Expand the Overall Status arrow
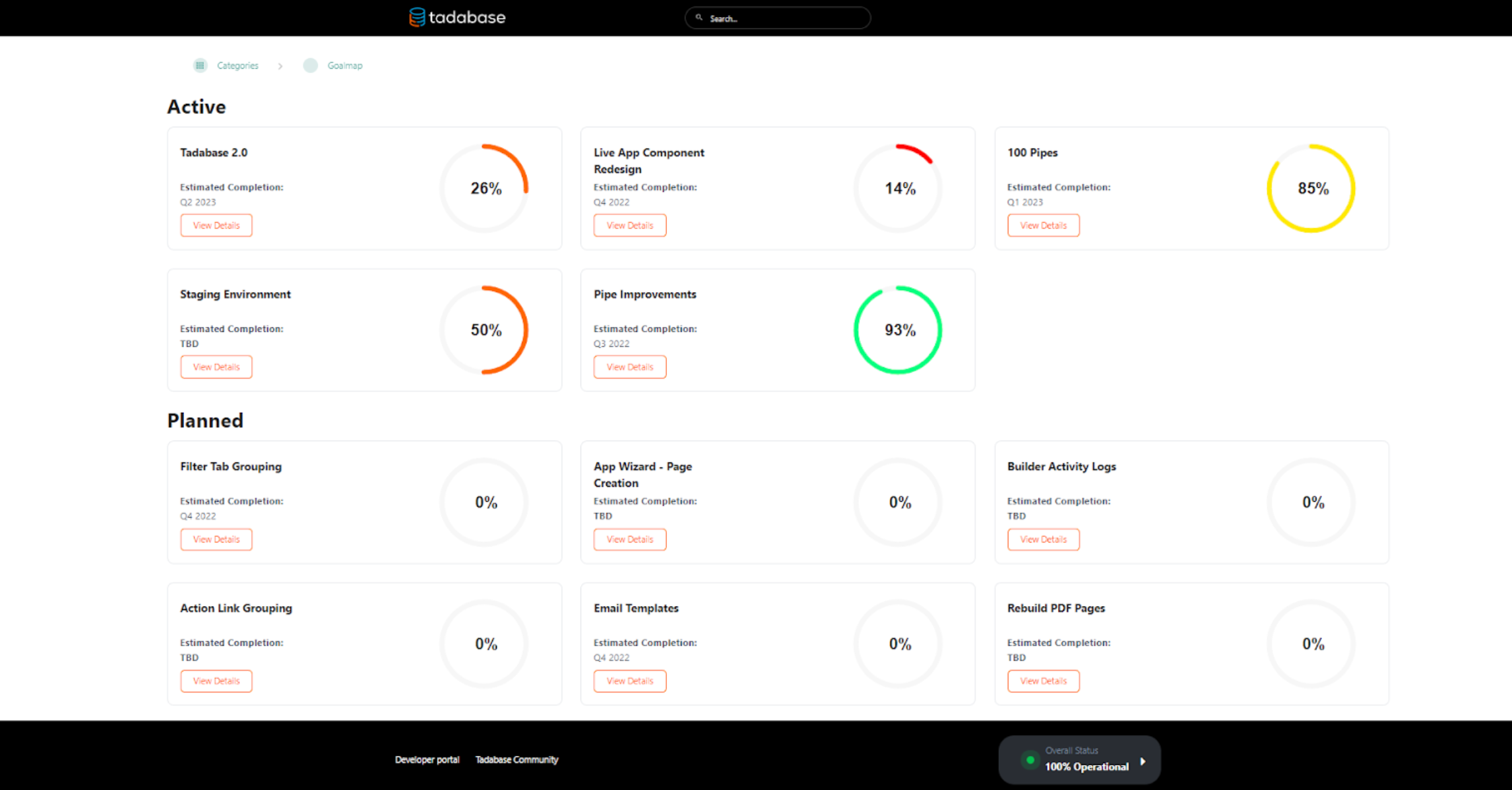This screenshot has width=1512, height=790. pyautogui.click(x=1143, y=761)
